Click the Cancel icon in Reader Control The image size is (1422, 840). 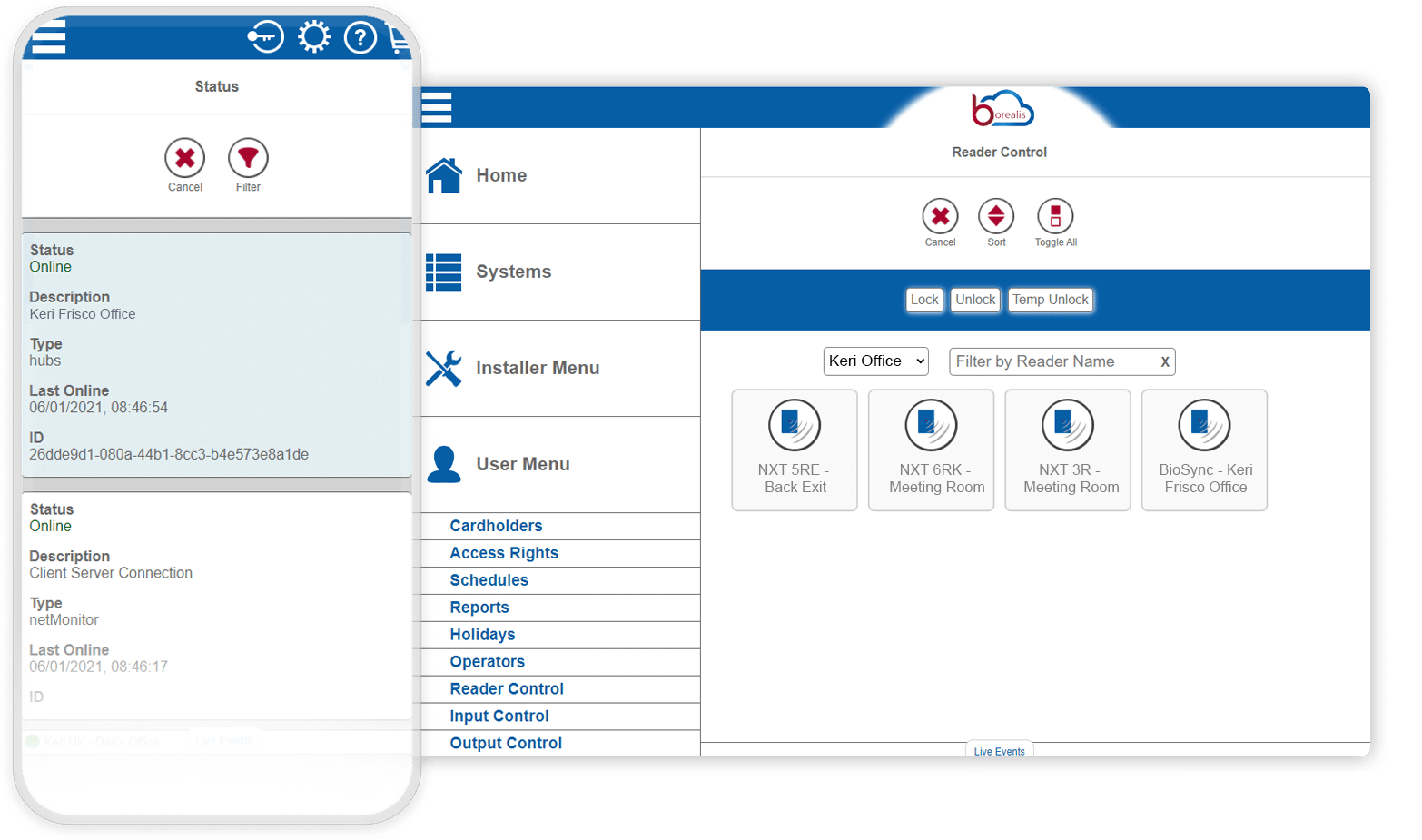(x=940, y=217)
